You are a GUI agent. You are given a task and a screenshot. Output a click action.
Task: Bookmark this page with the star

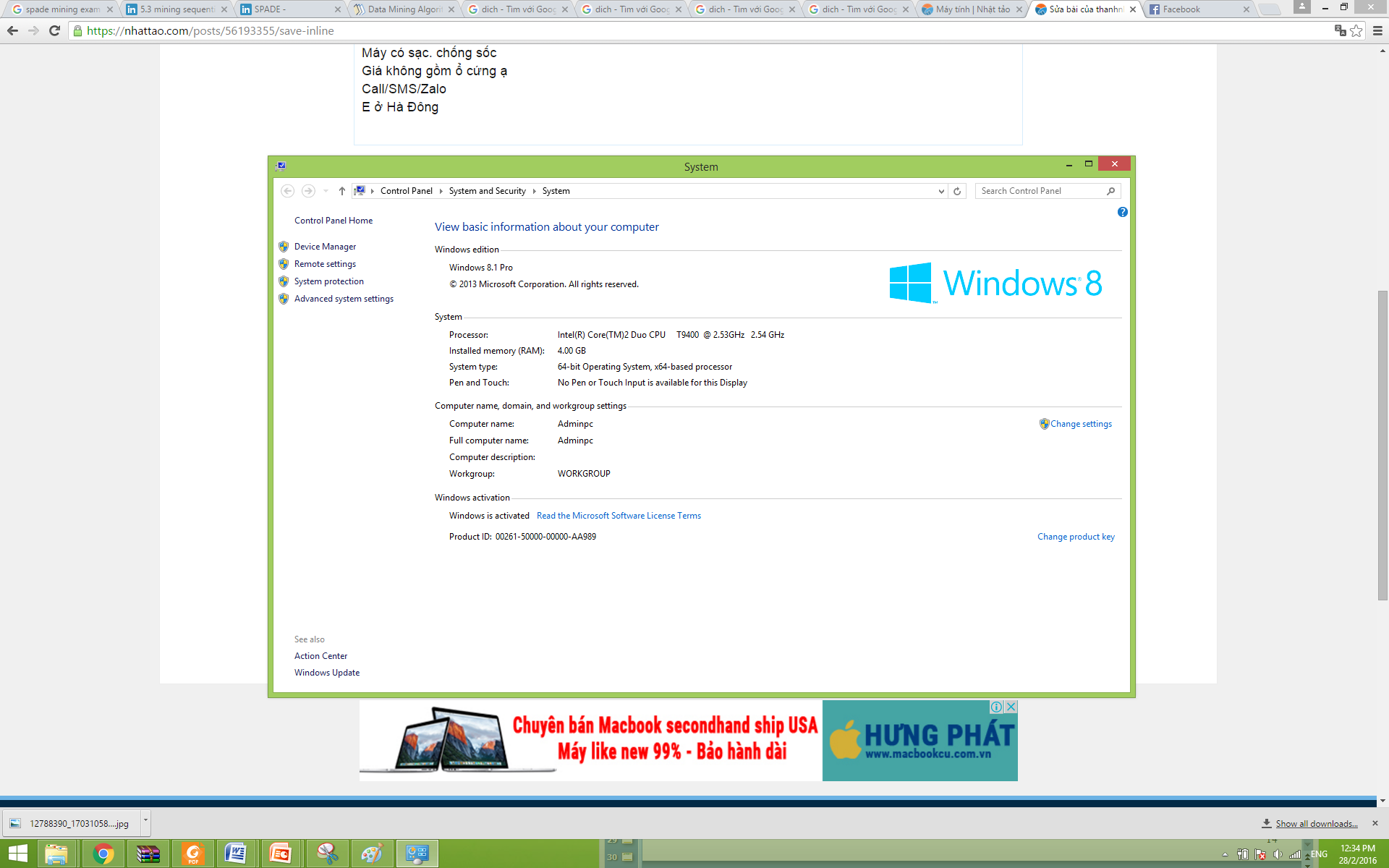(x=1356, y=30)
